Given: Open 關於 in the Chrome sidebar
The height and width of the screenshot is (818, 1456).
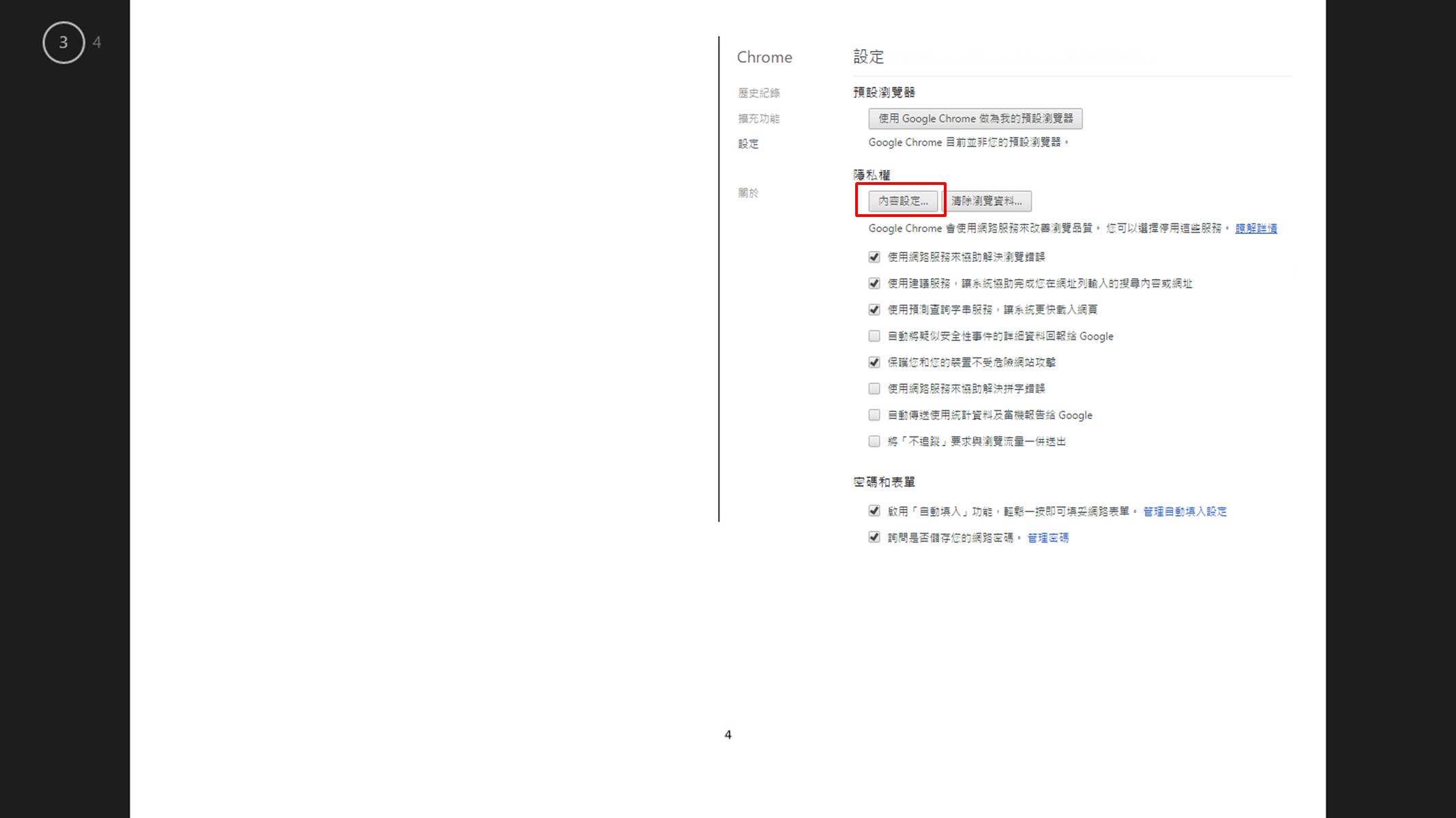Looking at the screenshot, I should (x=748, y=193).
